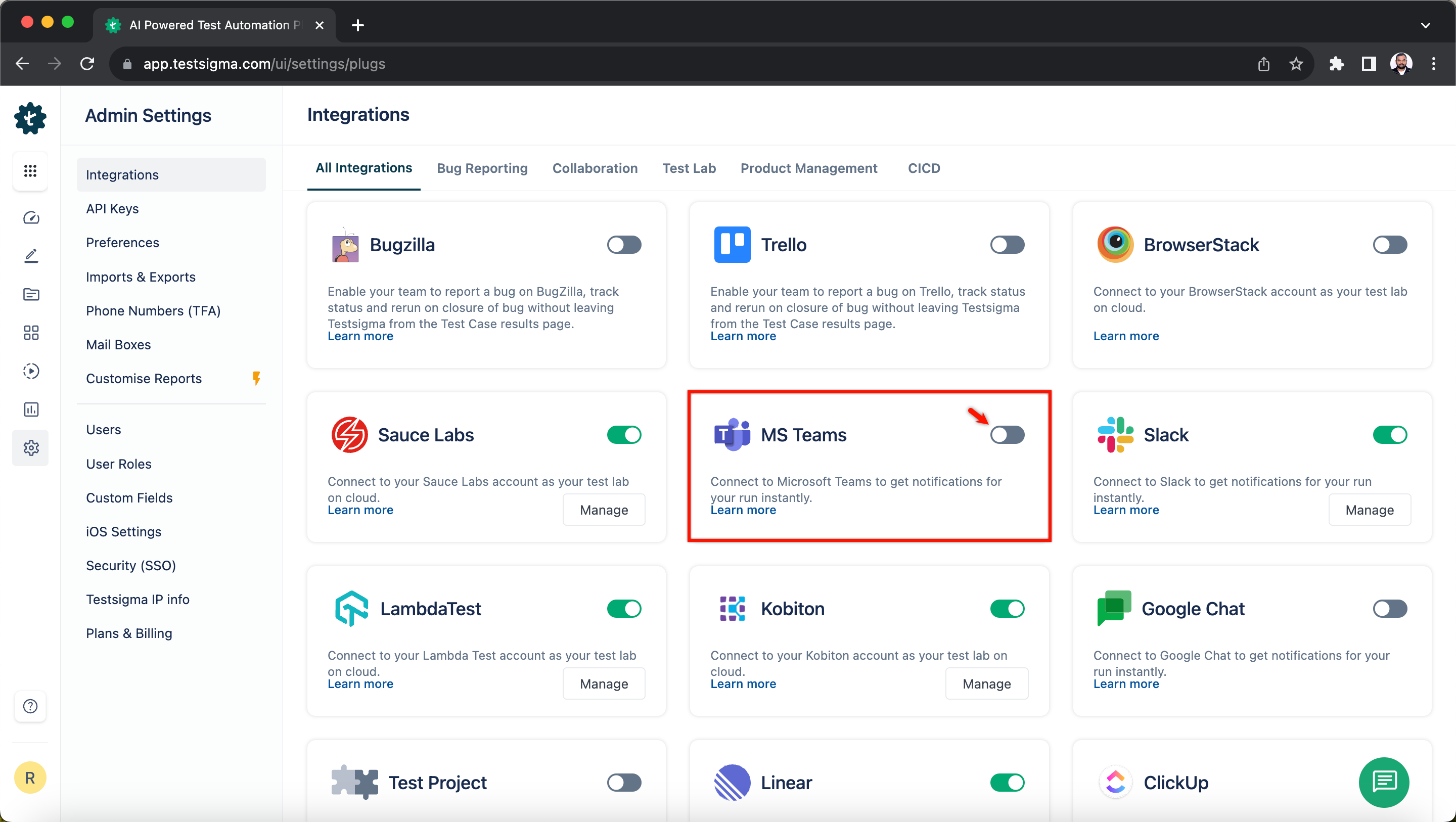Open the test data folder icon
1456x822 pixels.
tap(30, 294)
